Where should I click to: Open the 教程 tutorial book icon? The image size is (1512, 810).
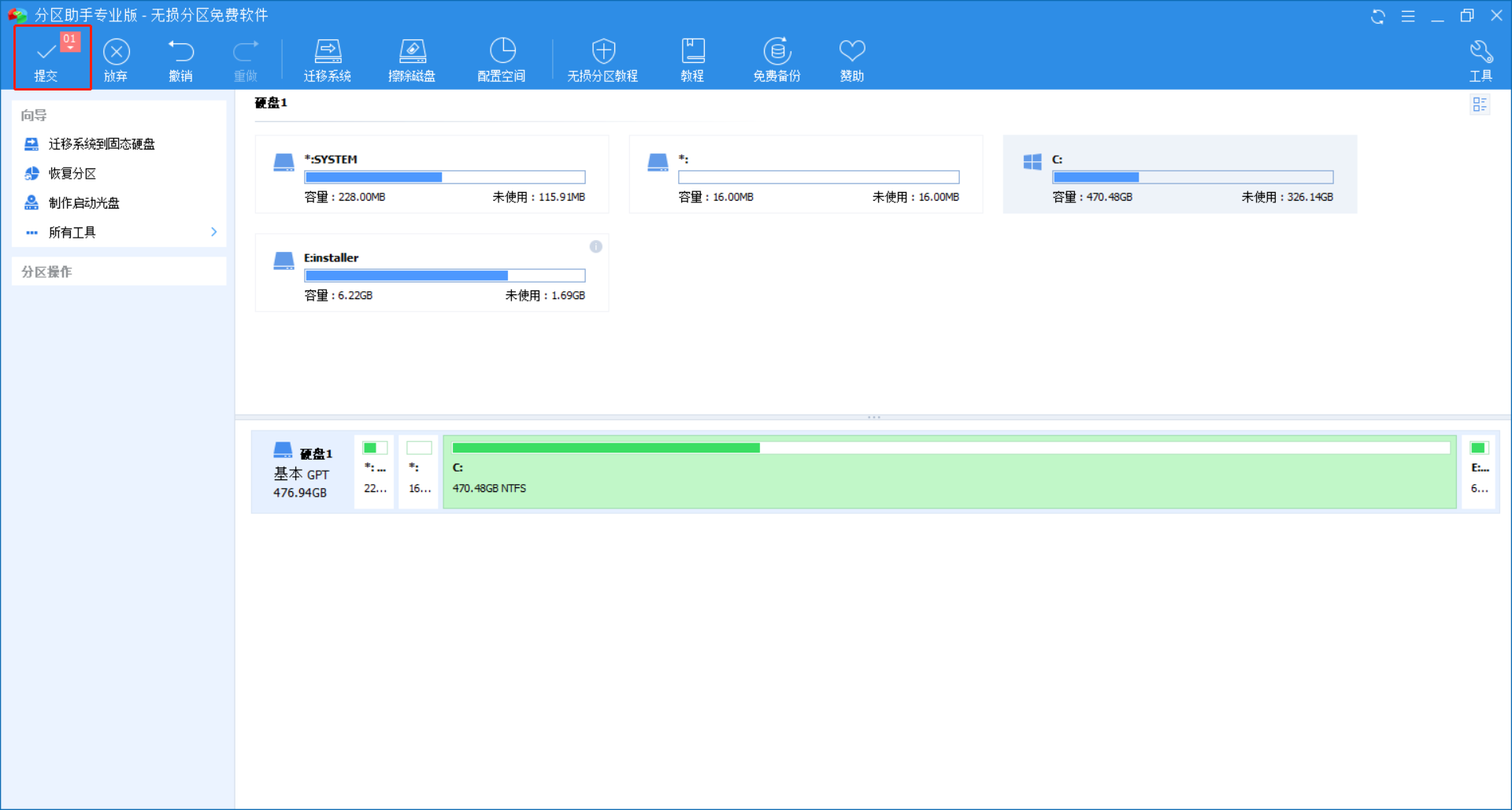[692, 53]
